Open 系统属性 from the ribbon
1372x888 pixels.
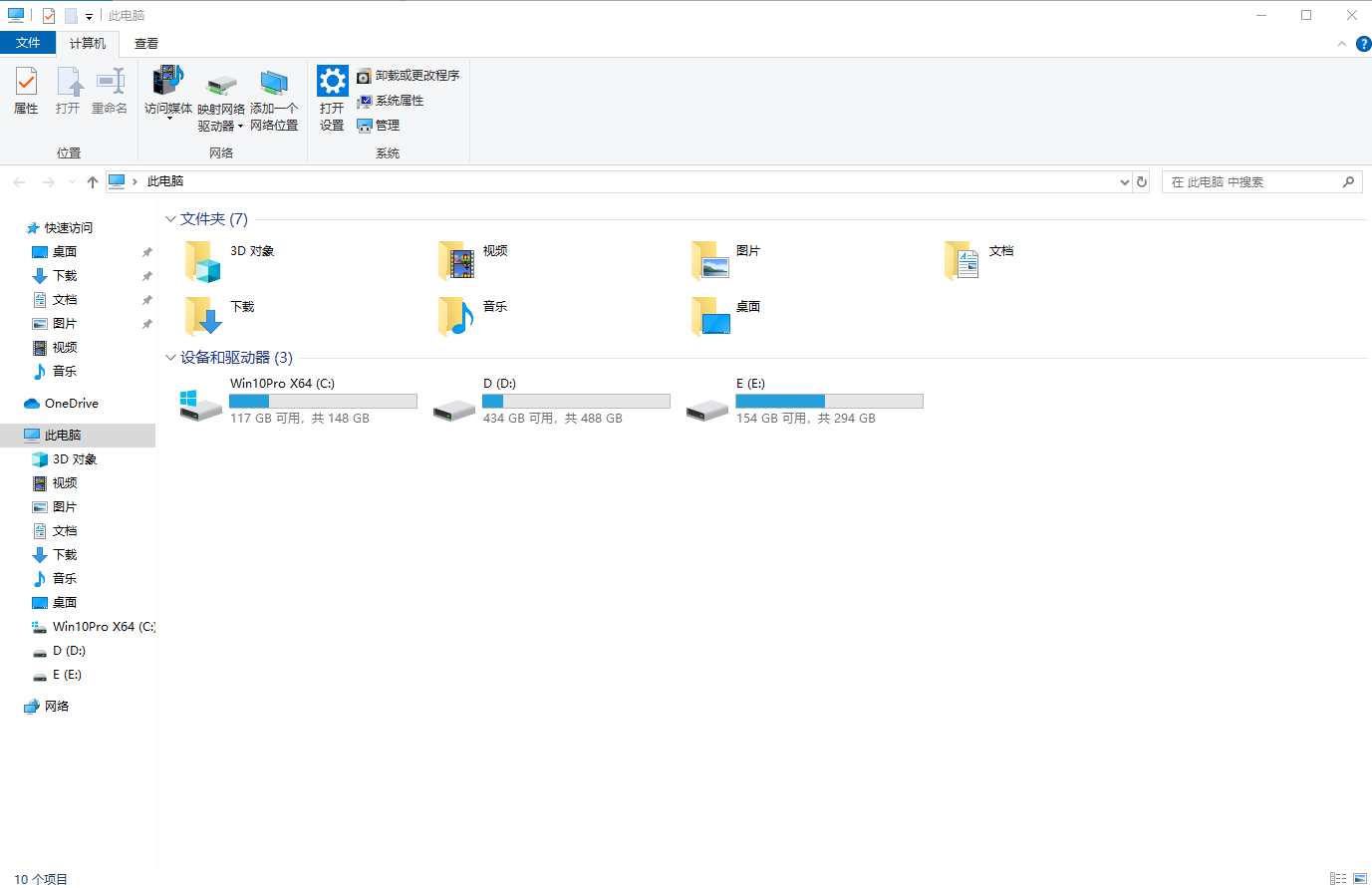(392, 100)
